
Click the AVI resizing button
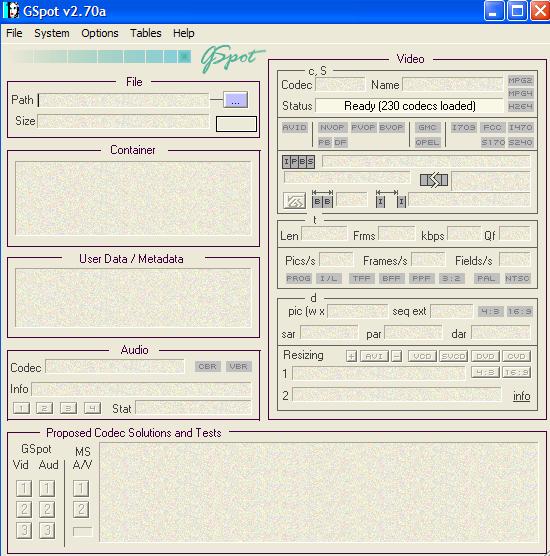374,356
